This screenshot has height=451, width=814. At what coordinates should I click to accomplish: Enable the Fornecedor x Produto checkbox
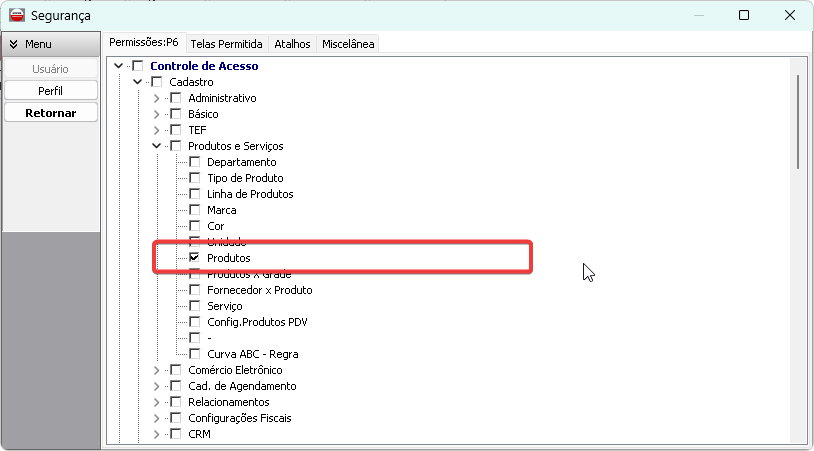pyautogui.click(x=195, y=290)
